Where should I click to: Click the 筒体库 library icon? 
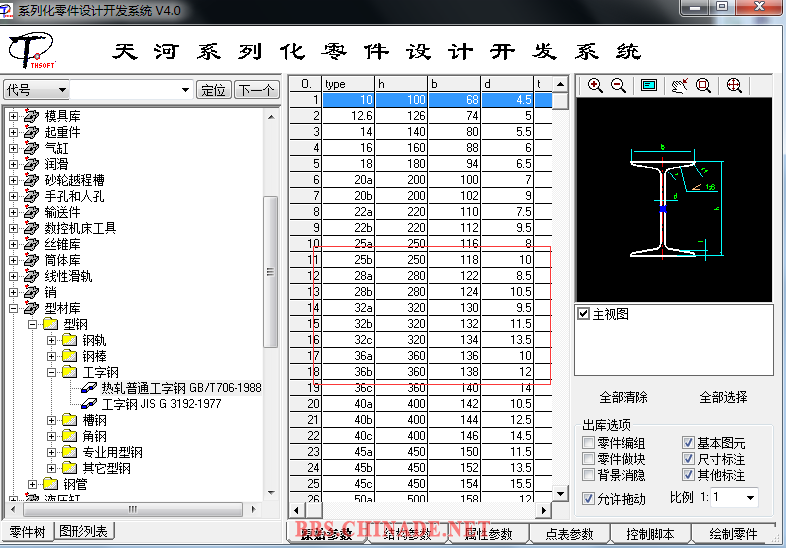(x=31, y=261)
